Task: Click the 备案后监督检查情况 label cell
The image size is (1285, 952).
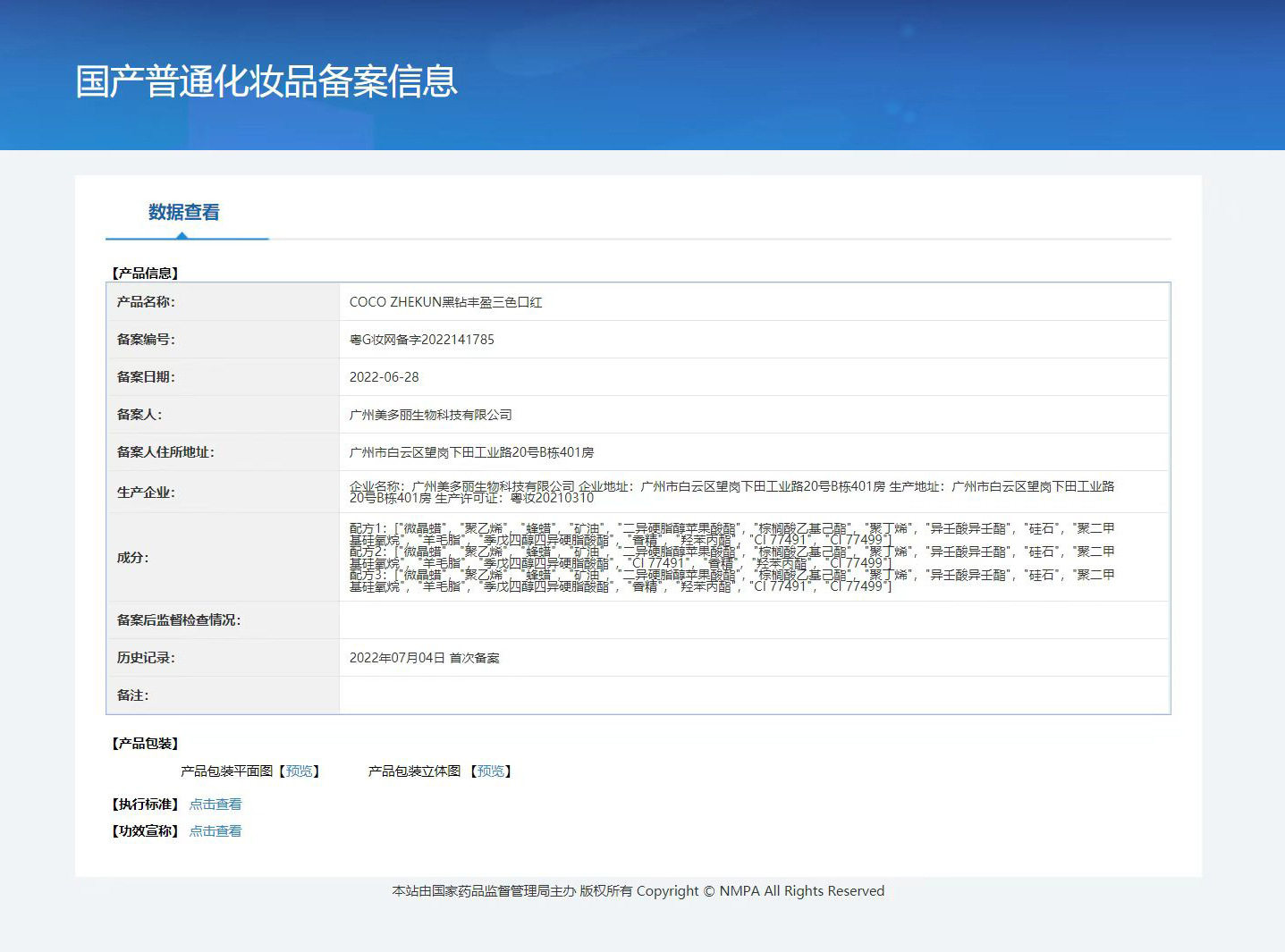Action: 223,620
